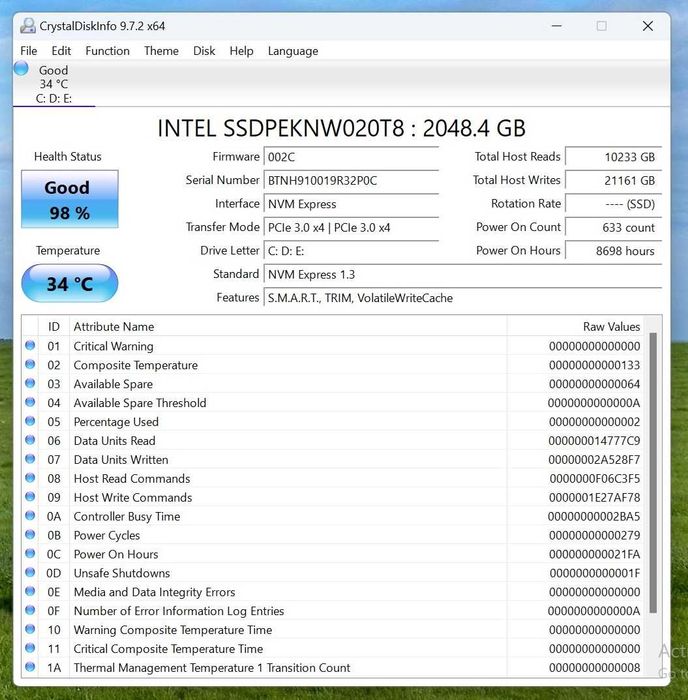Click status icon for Unsafe Shutdowns row
The height and width of the screenshot is (700, 688).
coord(30,572)
